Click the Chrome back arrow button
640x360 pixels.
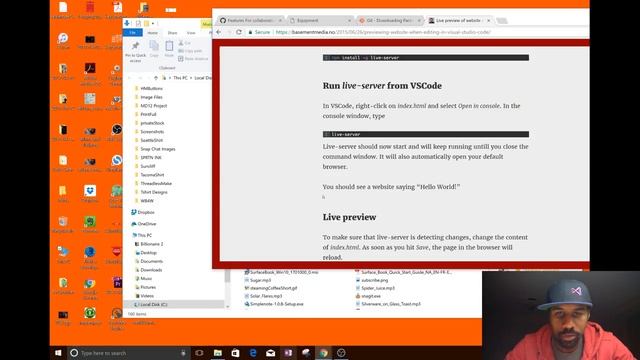point(219,32)
